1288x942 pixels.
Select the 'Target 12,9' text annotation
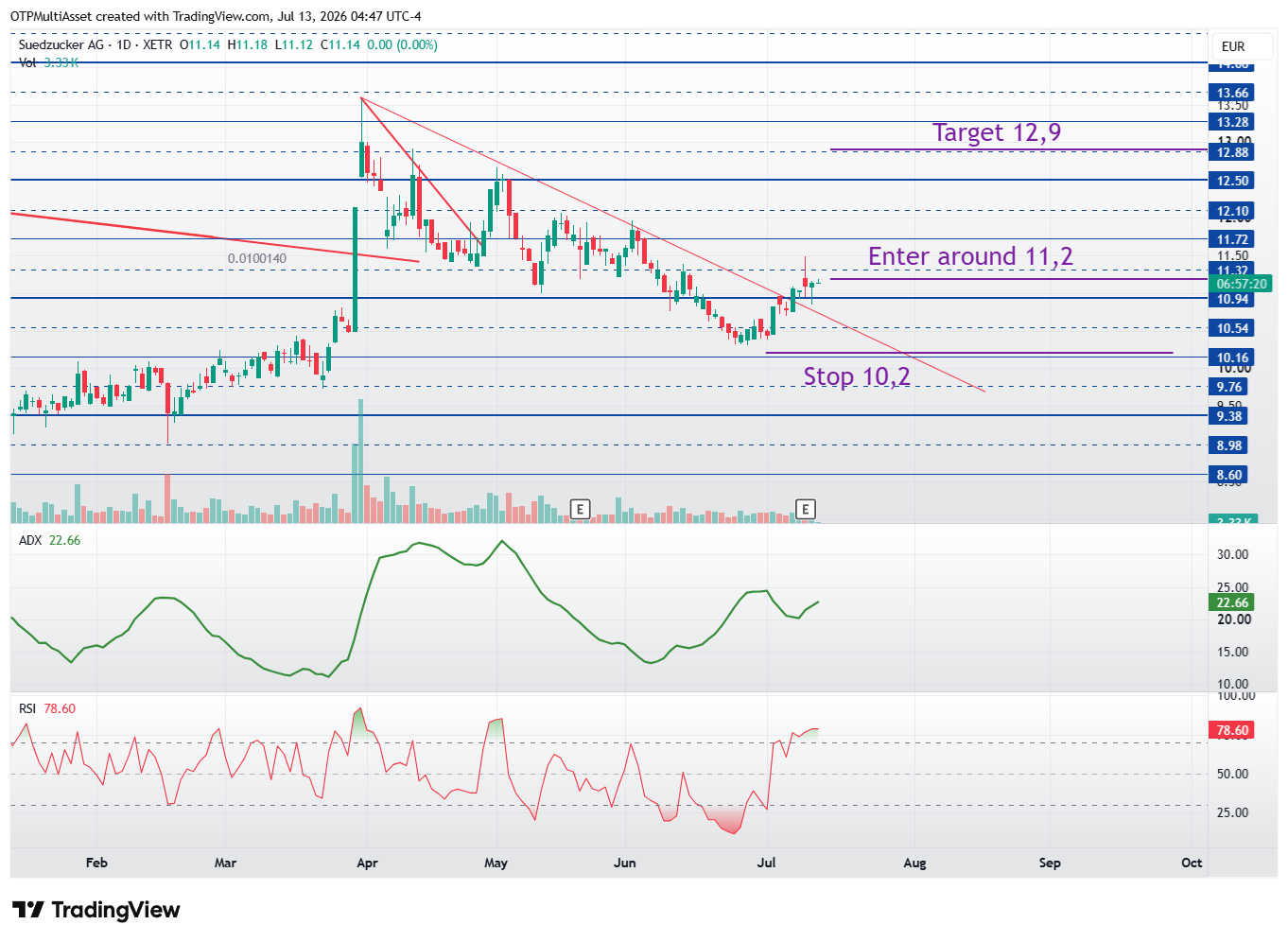(x=997, y=132)
